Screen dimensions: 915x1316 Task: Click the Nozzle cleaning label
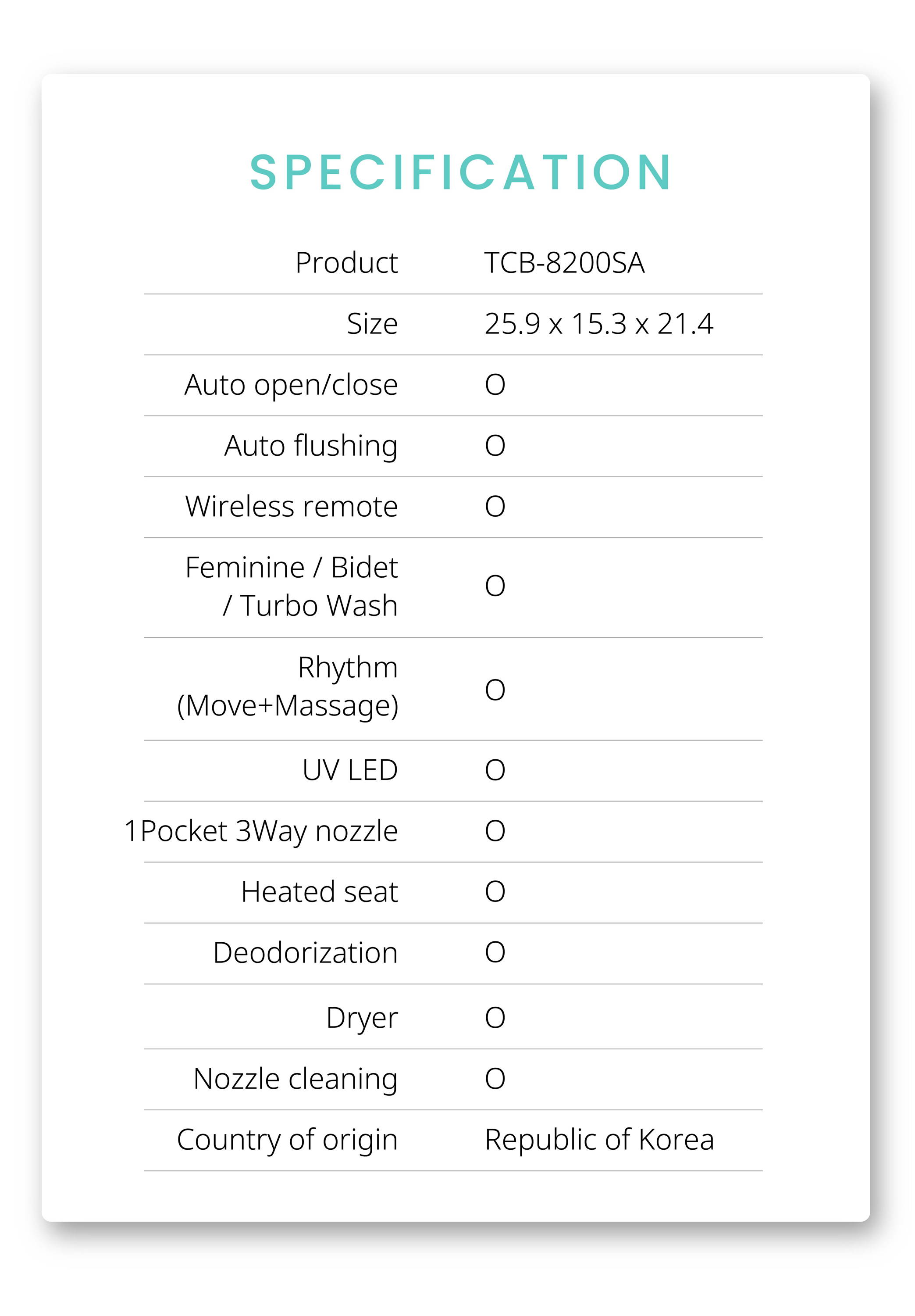point(295,1079)
